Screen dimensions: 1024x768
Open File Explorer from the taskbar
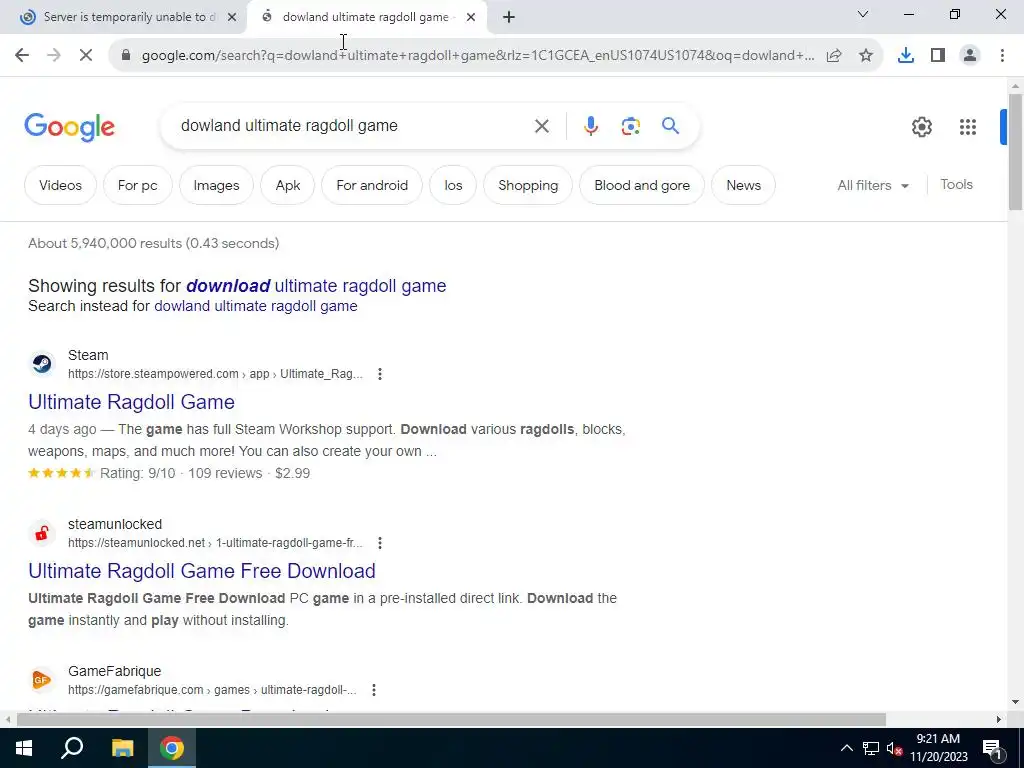[x=122, y=748]
